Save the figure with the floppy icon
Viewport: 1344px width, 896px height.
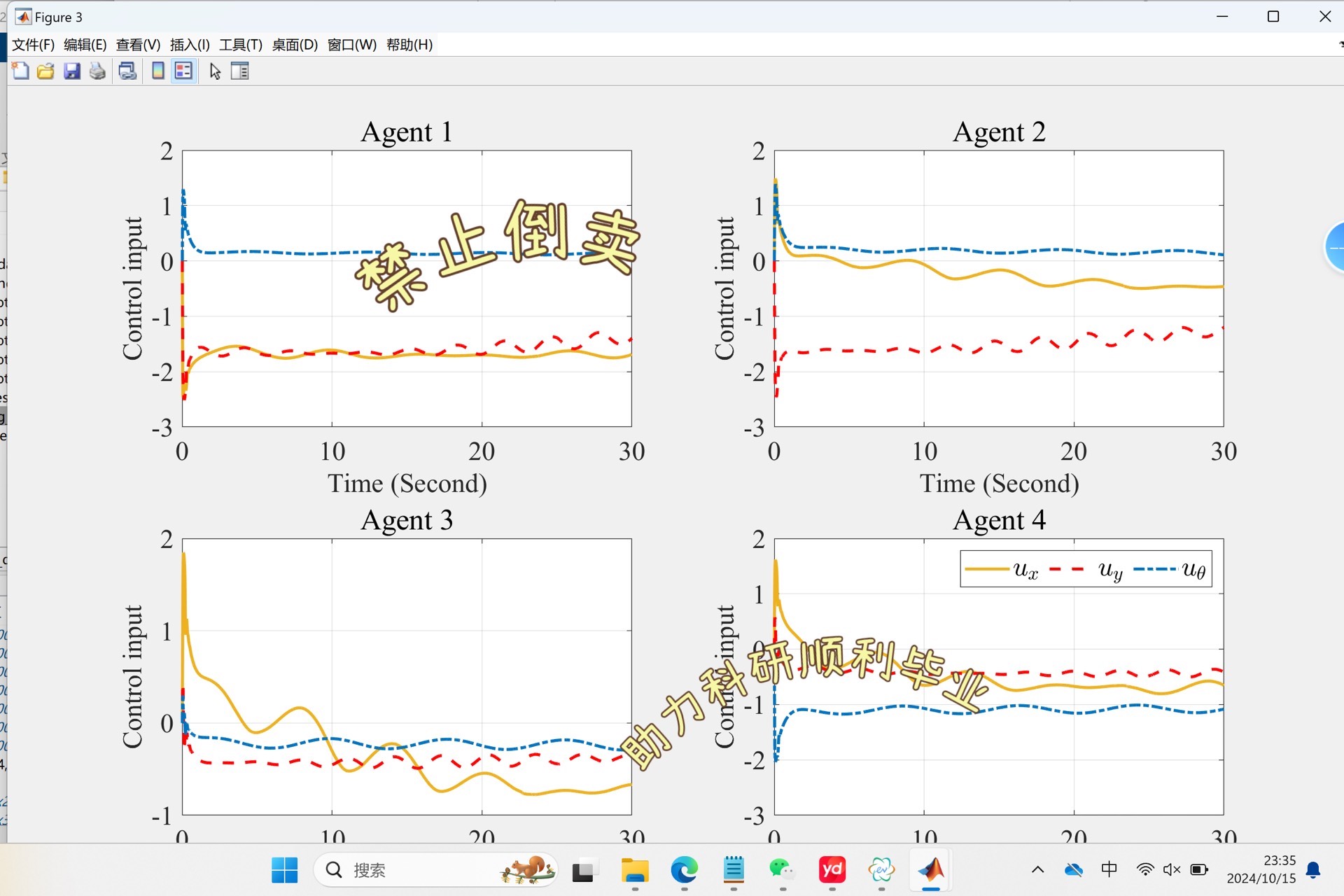[x=71, y=71]
